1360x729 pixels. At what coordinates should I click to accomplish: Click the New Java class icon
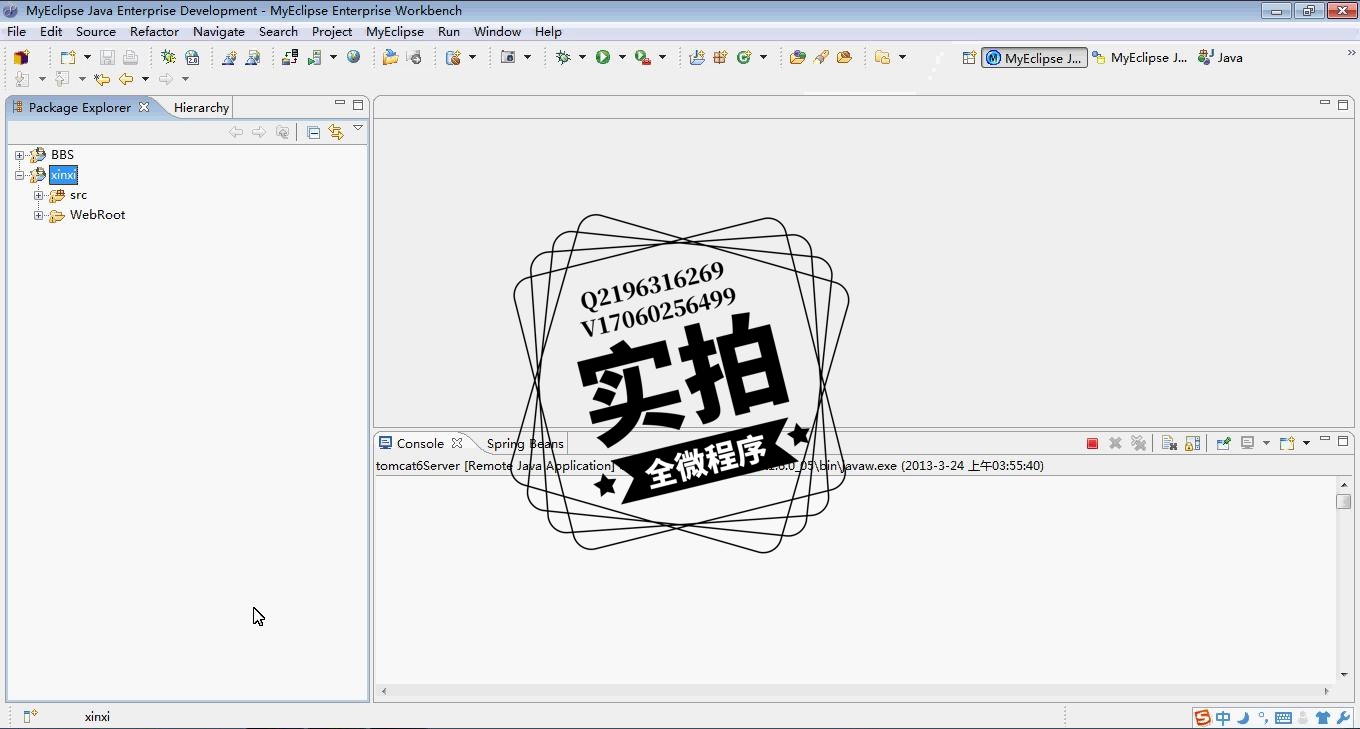[x=744, y=58]
